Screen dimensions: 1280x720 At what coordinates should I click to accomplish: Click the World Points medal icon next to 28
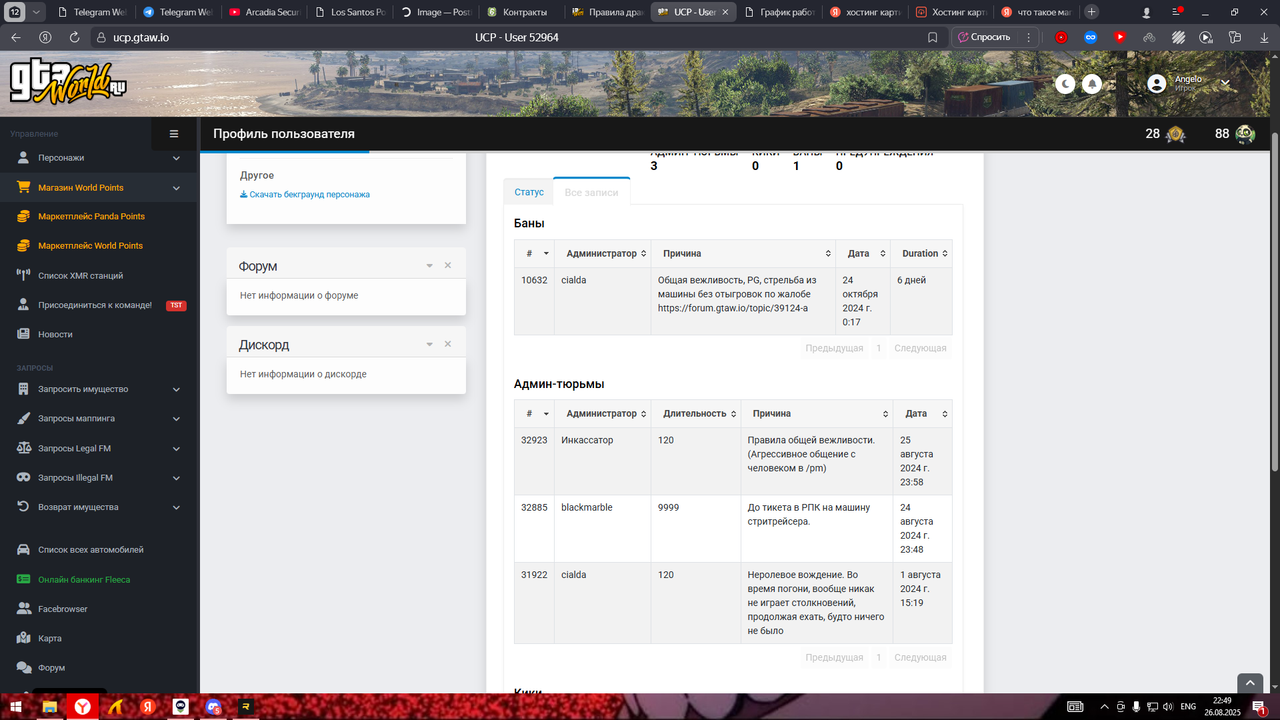click(x=1175, y=134)
